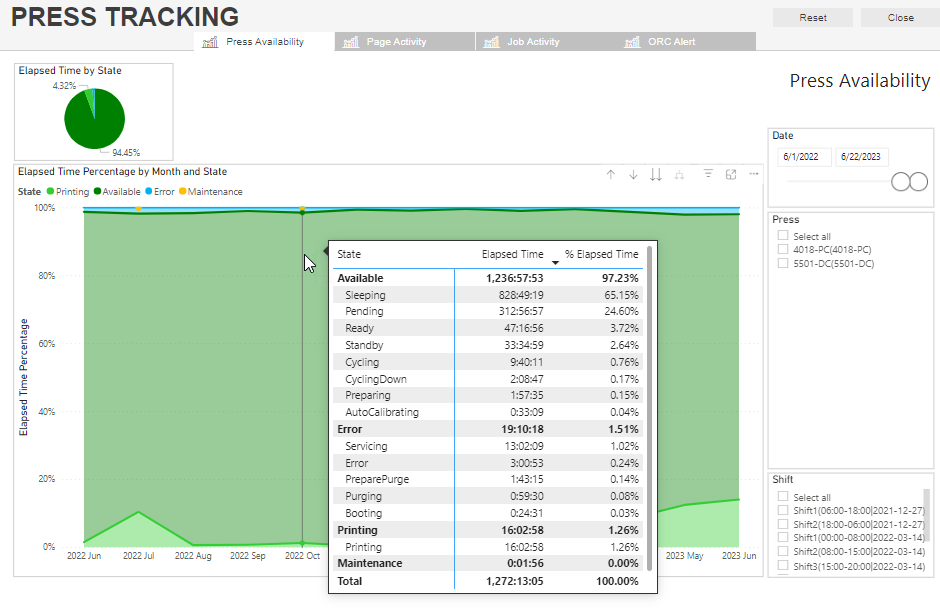The width and height of the screenshot is (940, 613).
Task: Collapse the Available state row
Action: tap(360, 278)
